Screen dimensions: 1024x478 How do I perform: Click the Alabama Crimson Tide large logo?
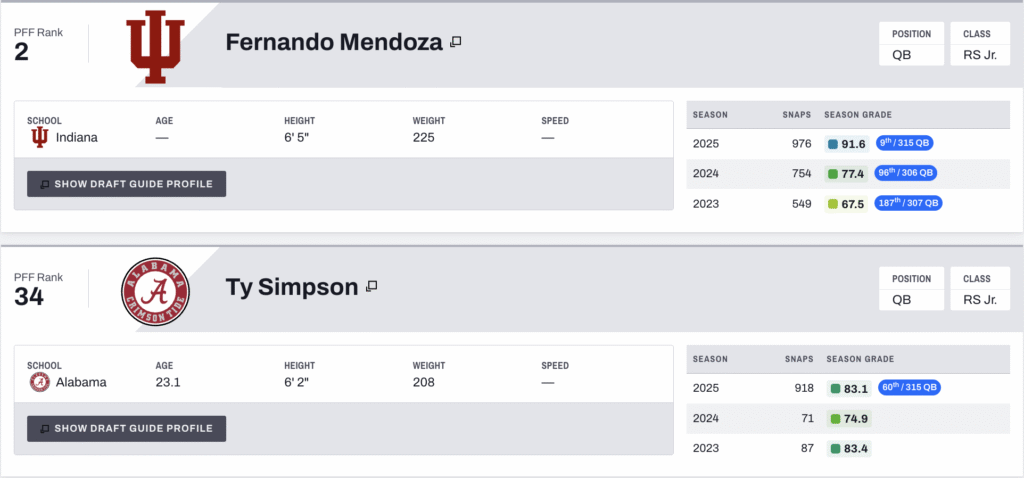154,290
